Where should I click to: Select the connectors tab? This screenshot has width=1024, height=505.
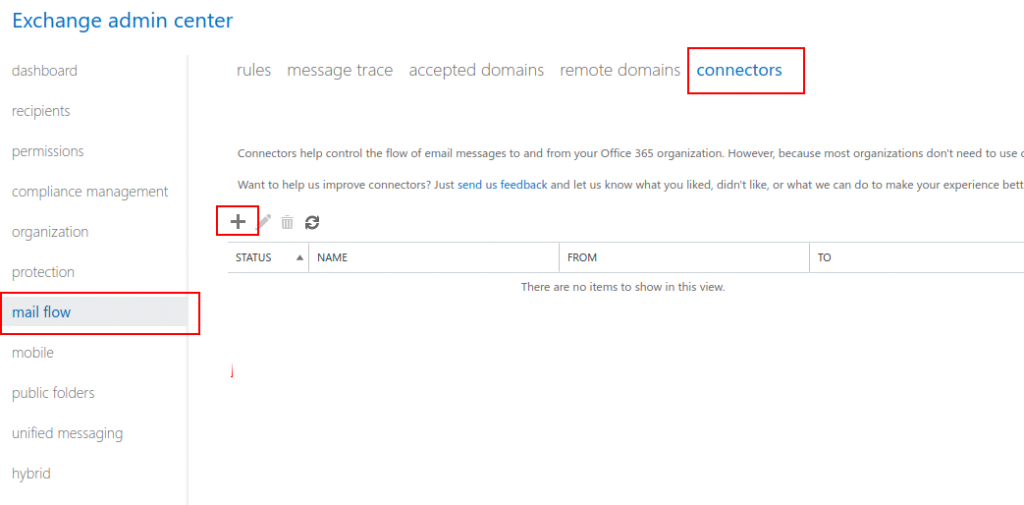pyautogui.click(x=739, y=70)
